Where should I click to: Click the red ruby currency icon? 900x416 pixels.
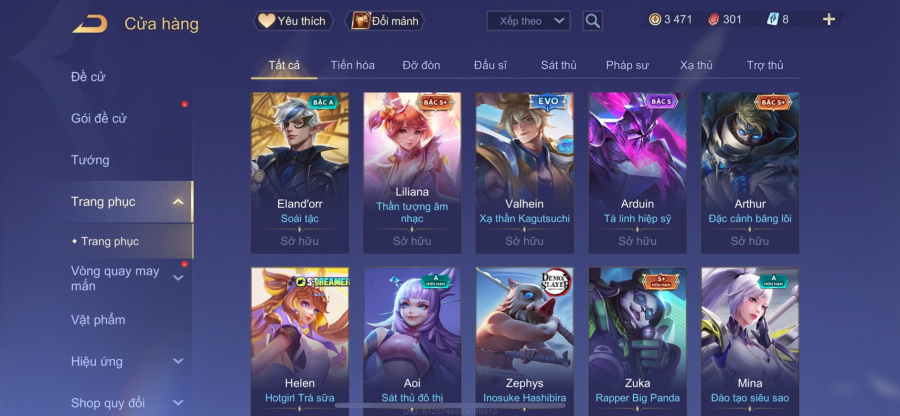pos(713,20)
